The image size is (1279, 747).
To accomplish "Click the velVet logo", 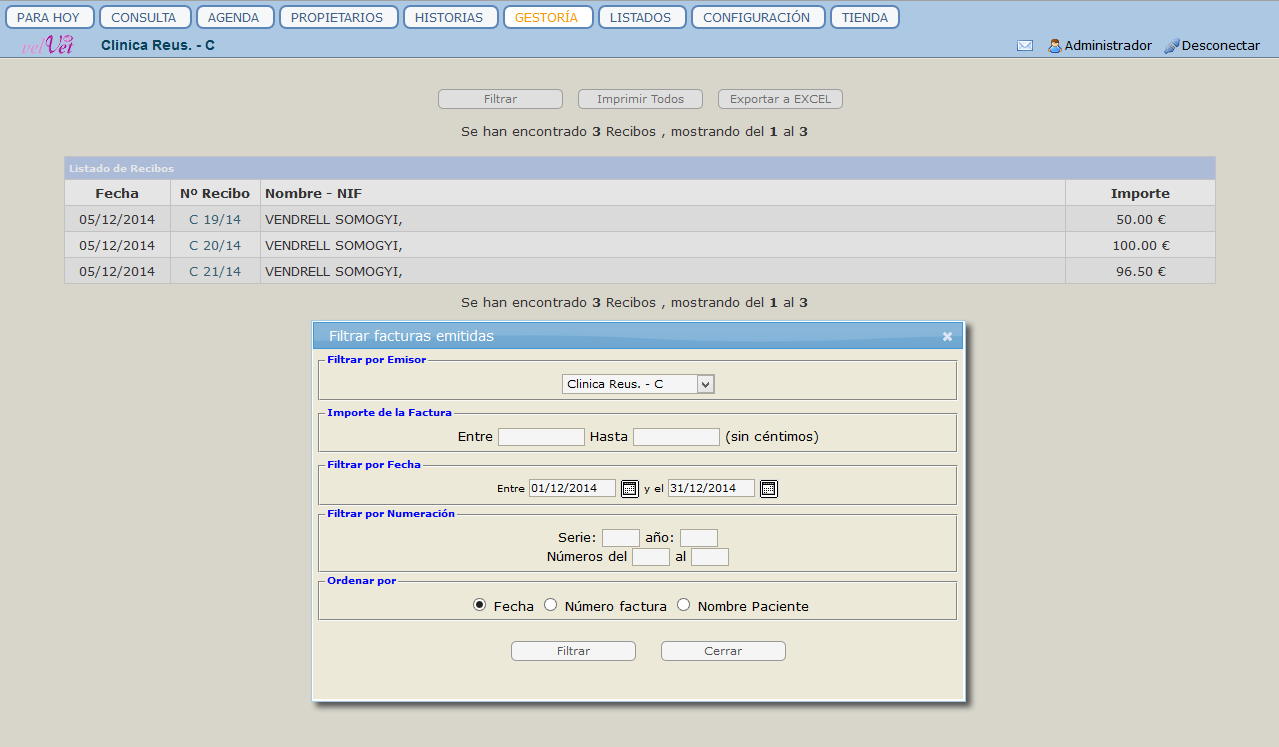I will (47, 45).
